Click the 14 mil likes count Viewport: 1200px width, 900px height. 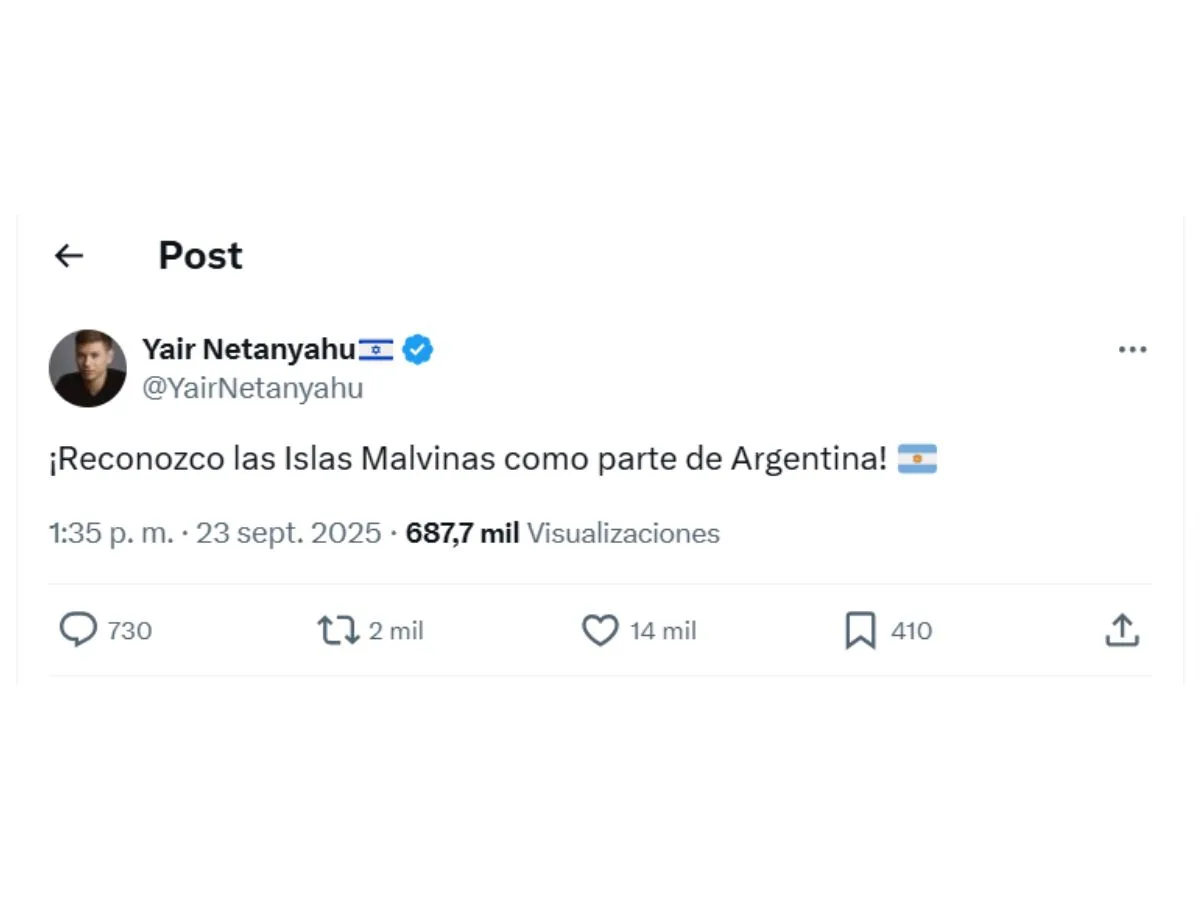click(663, 631)
